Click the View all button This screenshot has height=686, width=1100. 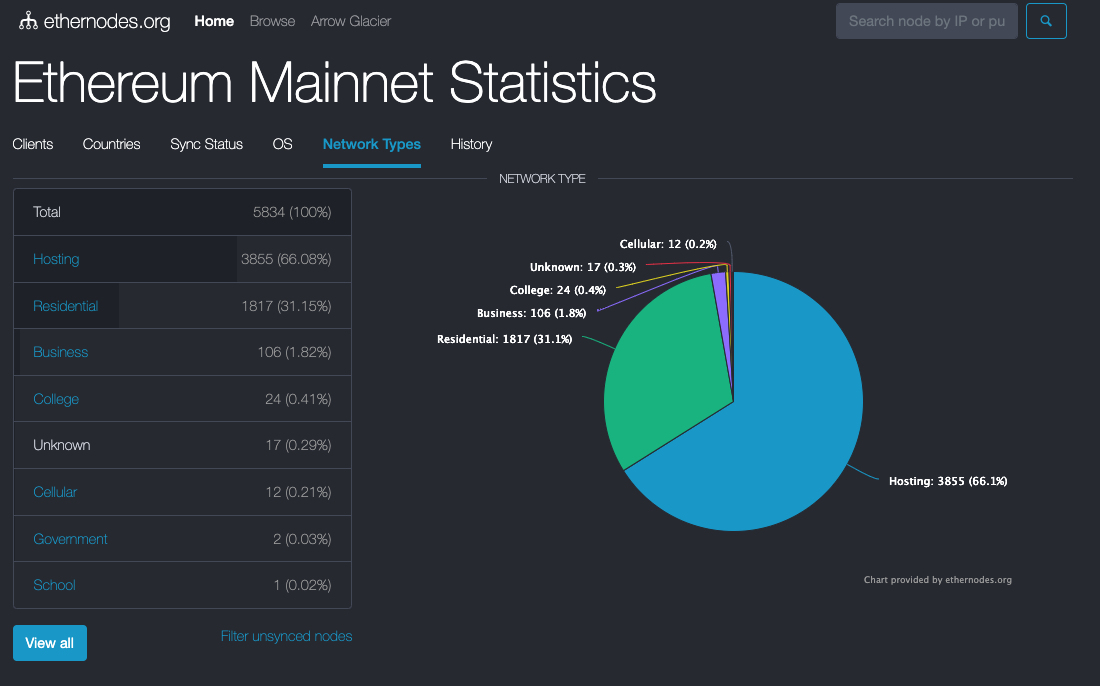pos(50,643)
